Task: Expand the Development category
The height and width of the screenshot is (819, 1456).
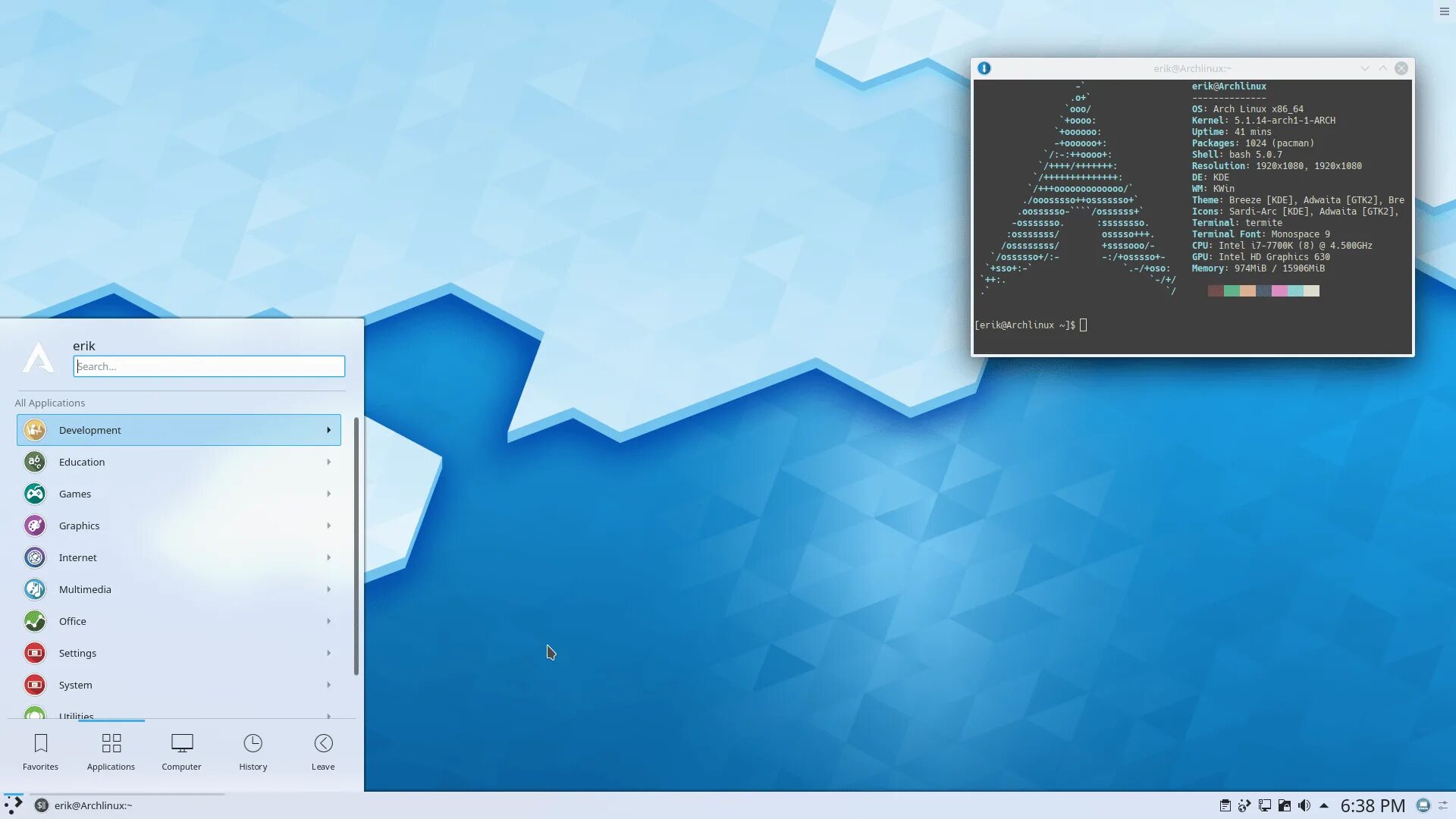Action: point(178,430)
